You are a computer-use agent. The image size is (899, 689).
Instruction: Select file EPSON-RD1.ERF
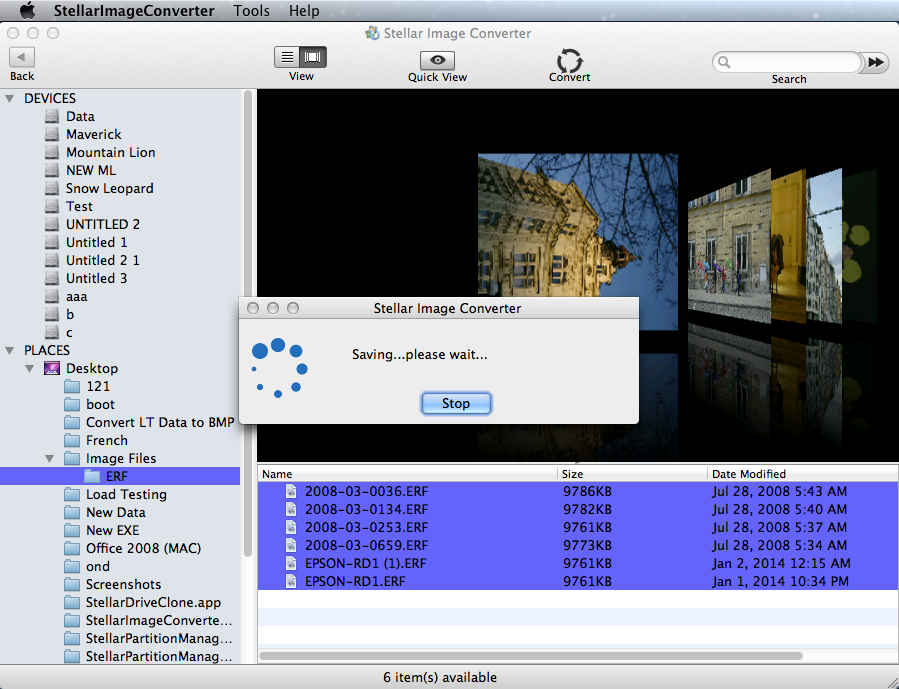click(x=578, y=581)
